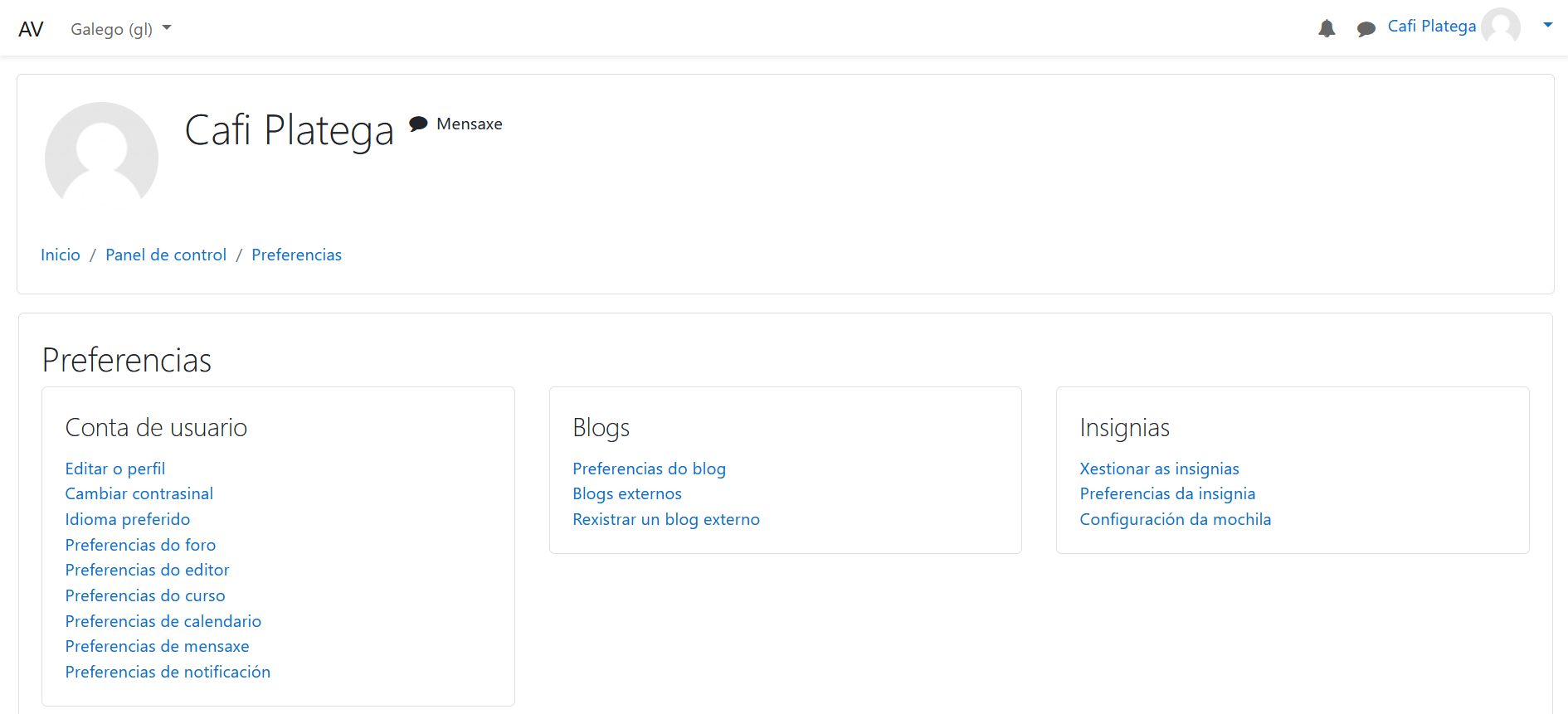Screen dimensions: 1568x714
Task: Open Idioma preferido settings
Action: tap(128, 519)
